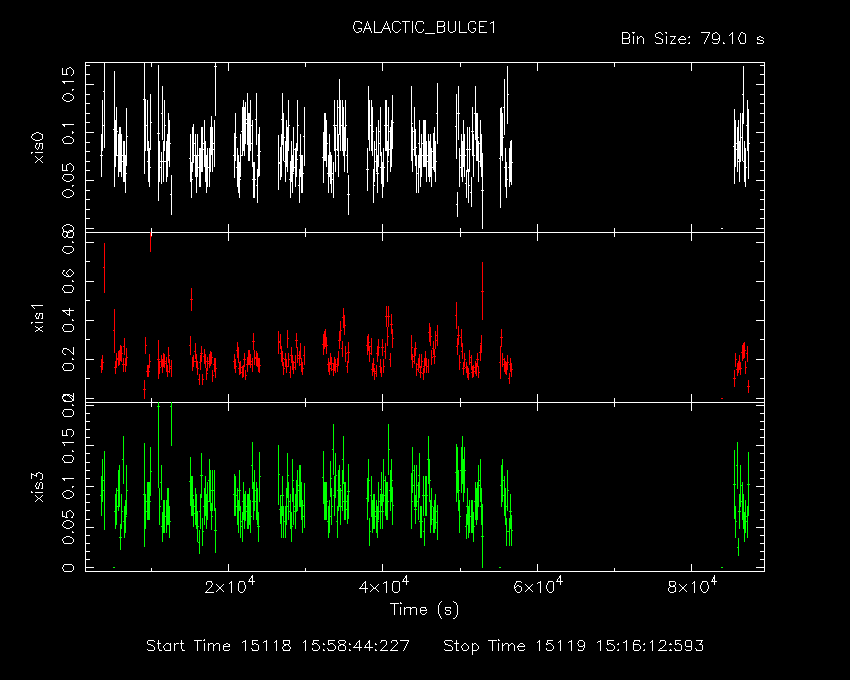Click the xis1 axis label

point(38,318)
